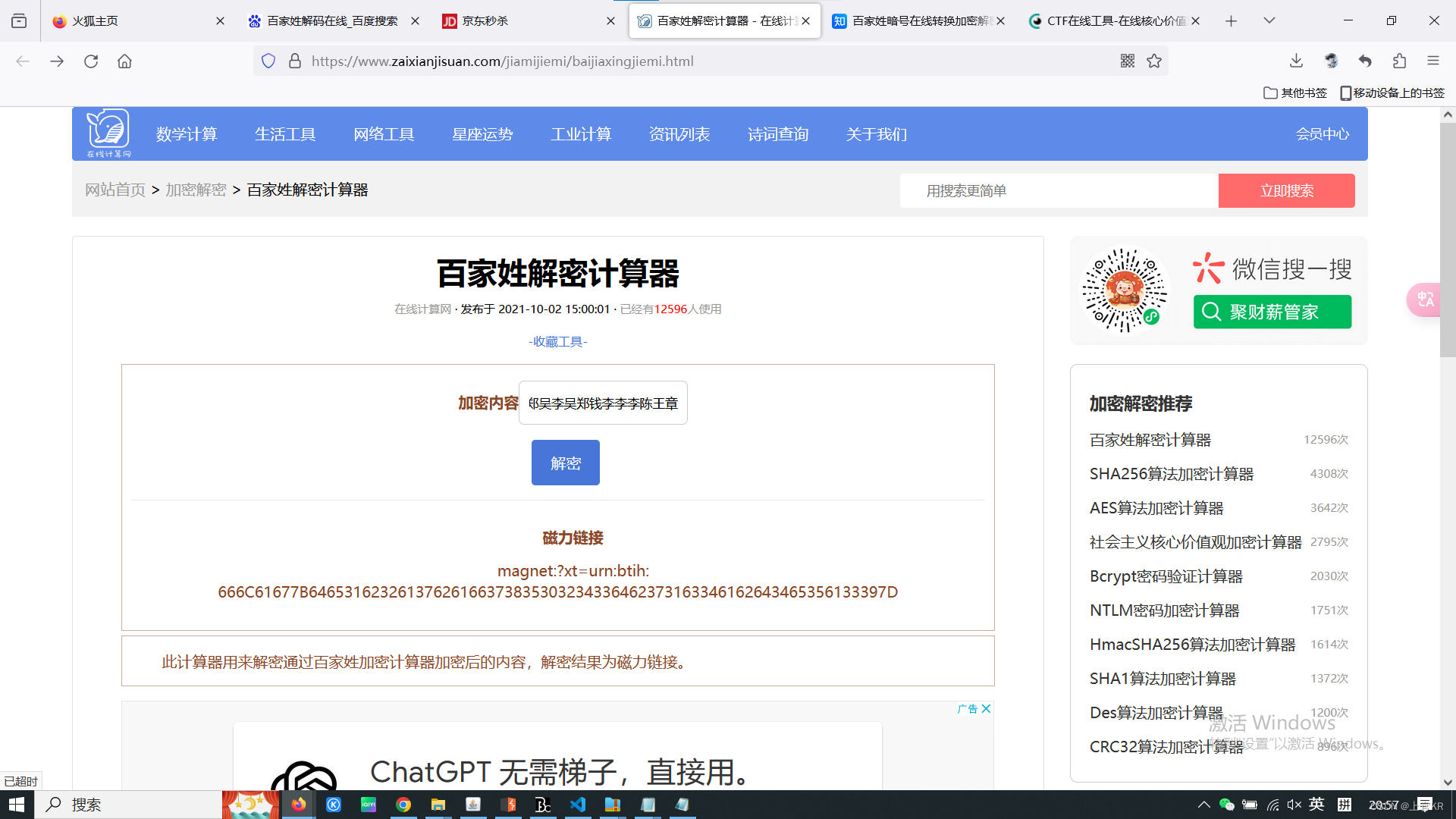Open the Firefox application menu
The width and height of the screenshot is (1456, 819).
[1434, 61]
